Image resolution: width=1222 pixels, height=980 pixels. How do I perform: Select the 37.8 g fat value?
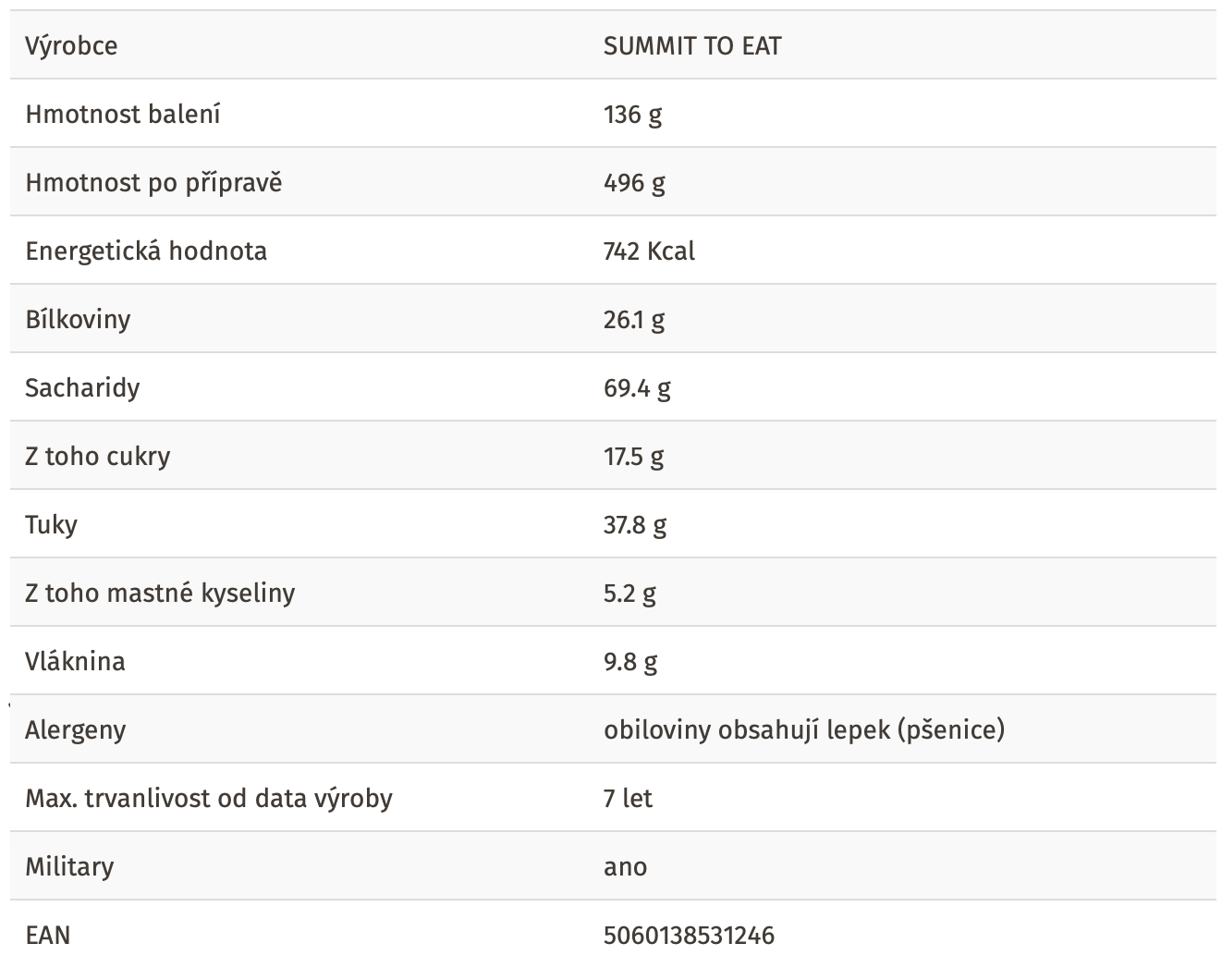pyautogui.click(x=635, y=525)
